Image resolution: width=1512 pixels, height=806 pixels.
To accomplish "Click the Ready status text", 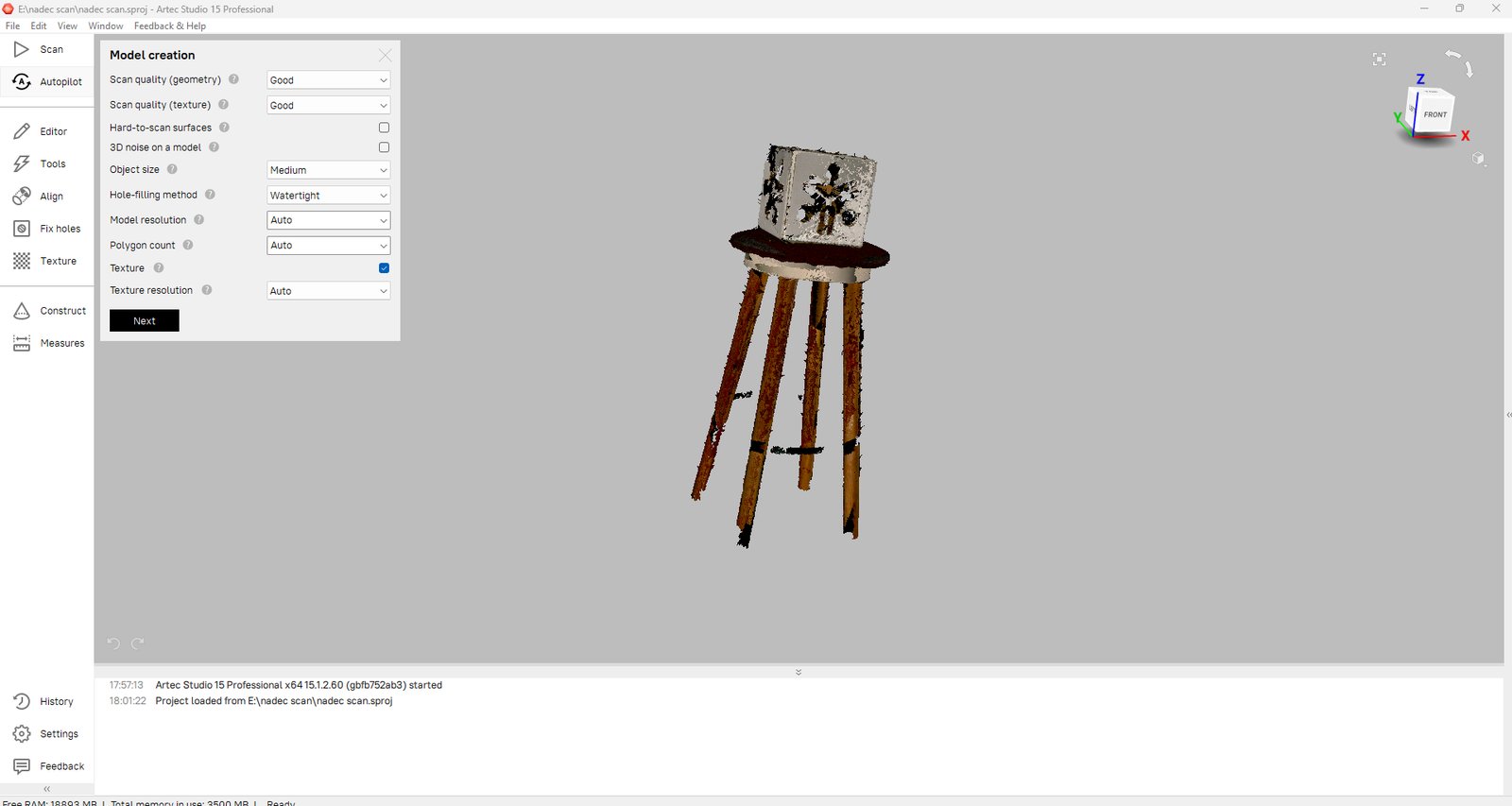I will pyautogui.click(x=281, y=802).
